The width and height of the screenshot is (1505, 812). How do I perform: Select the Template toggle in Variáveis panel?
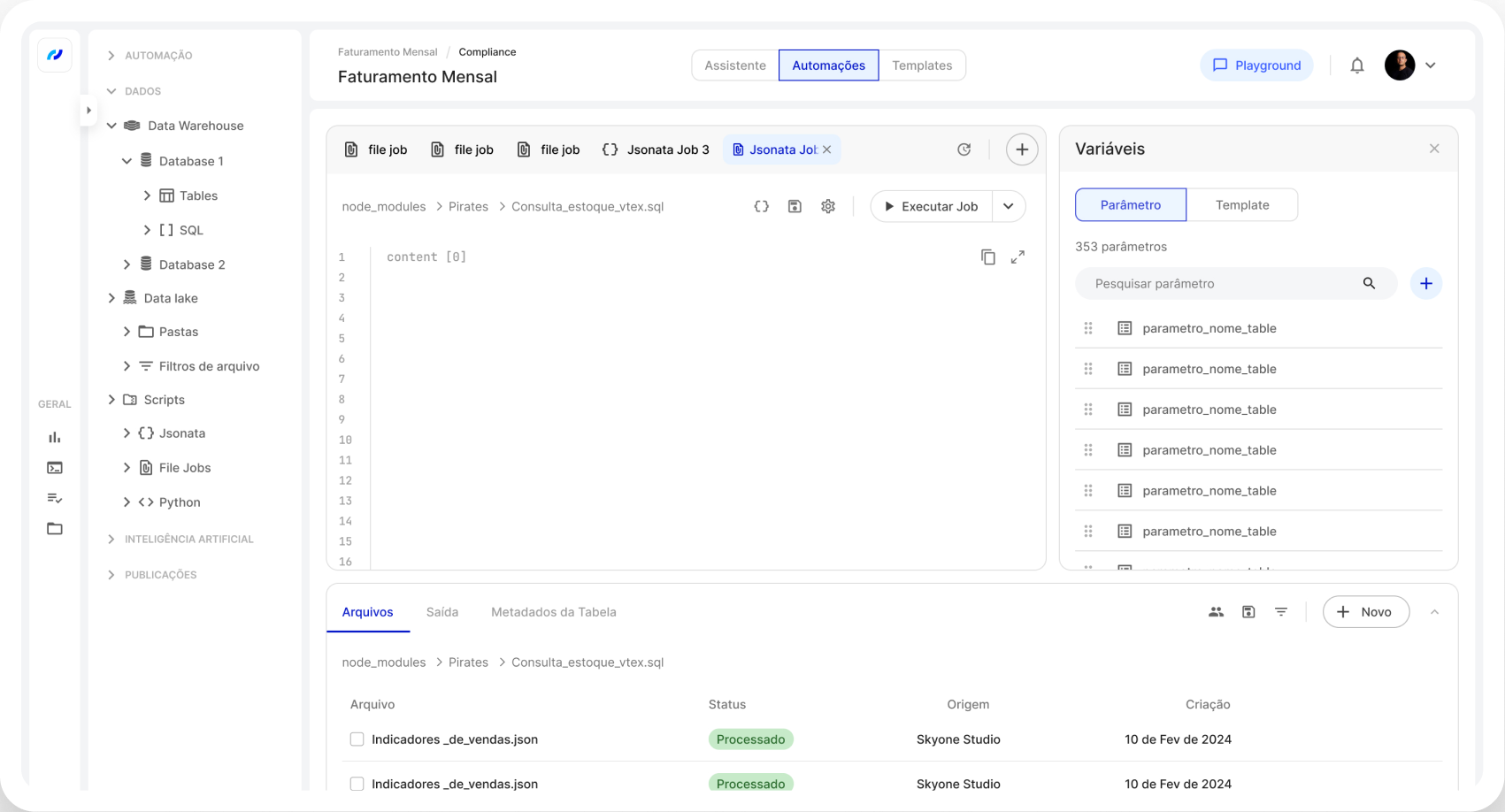pyautogui.click(x=1241, y=205)
